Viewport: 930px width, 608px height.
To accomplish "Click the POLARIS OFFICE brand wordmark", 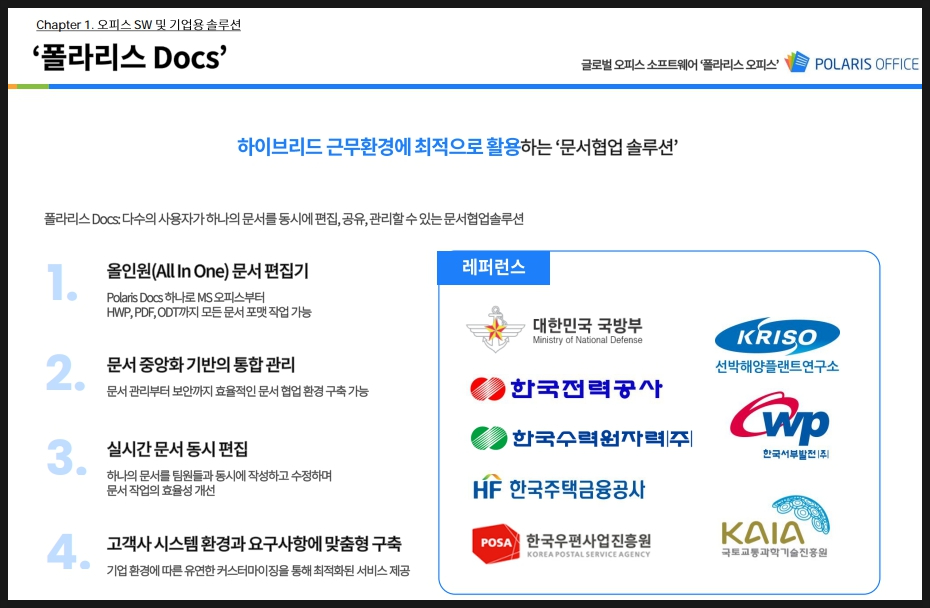I will click(x=867, y=64).
